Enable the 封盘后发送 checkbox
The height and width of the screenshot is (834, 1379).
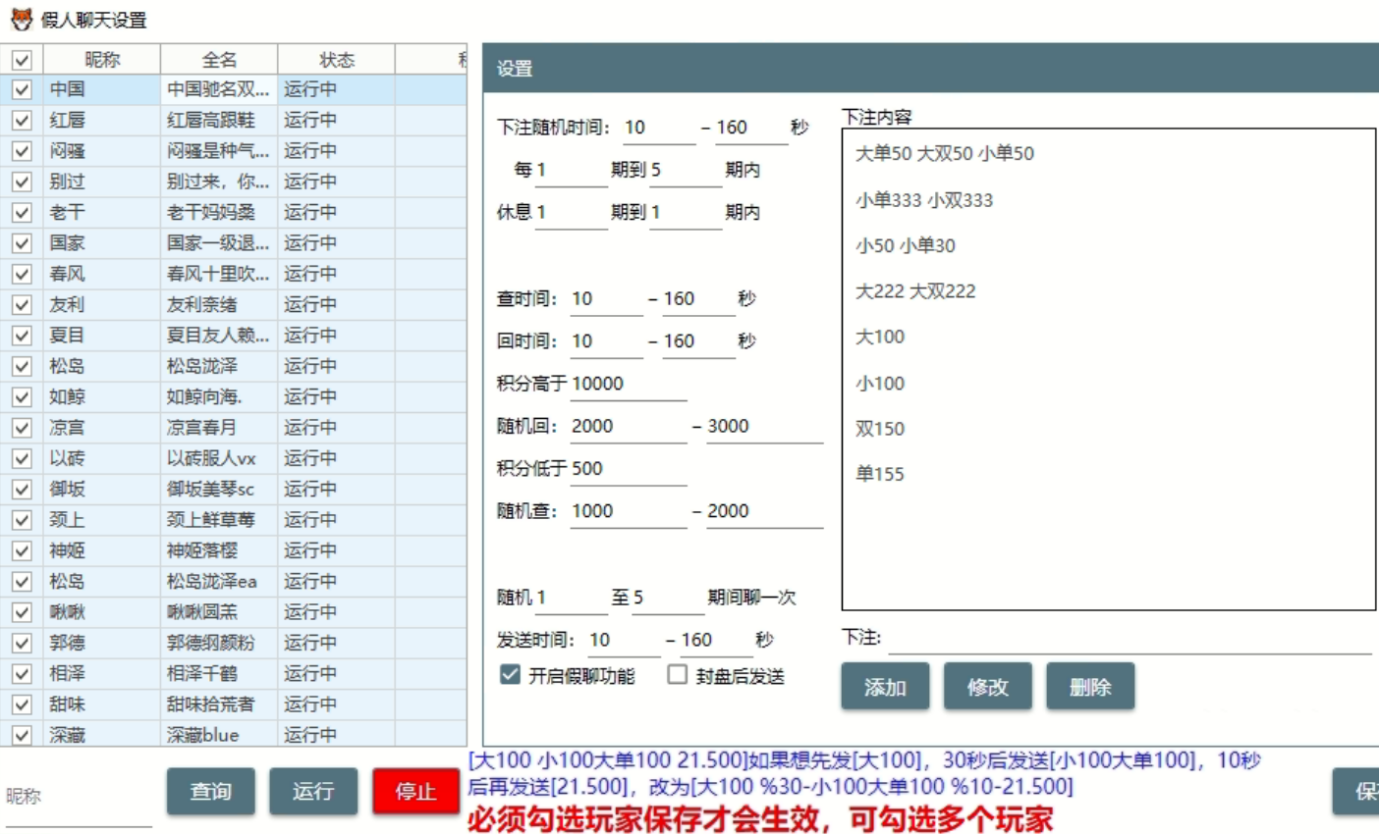(x=677, y=675)
